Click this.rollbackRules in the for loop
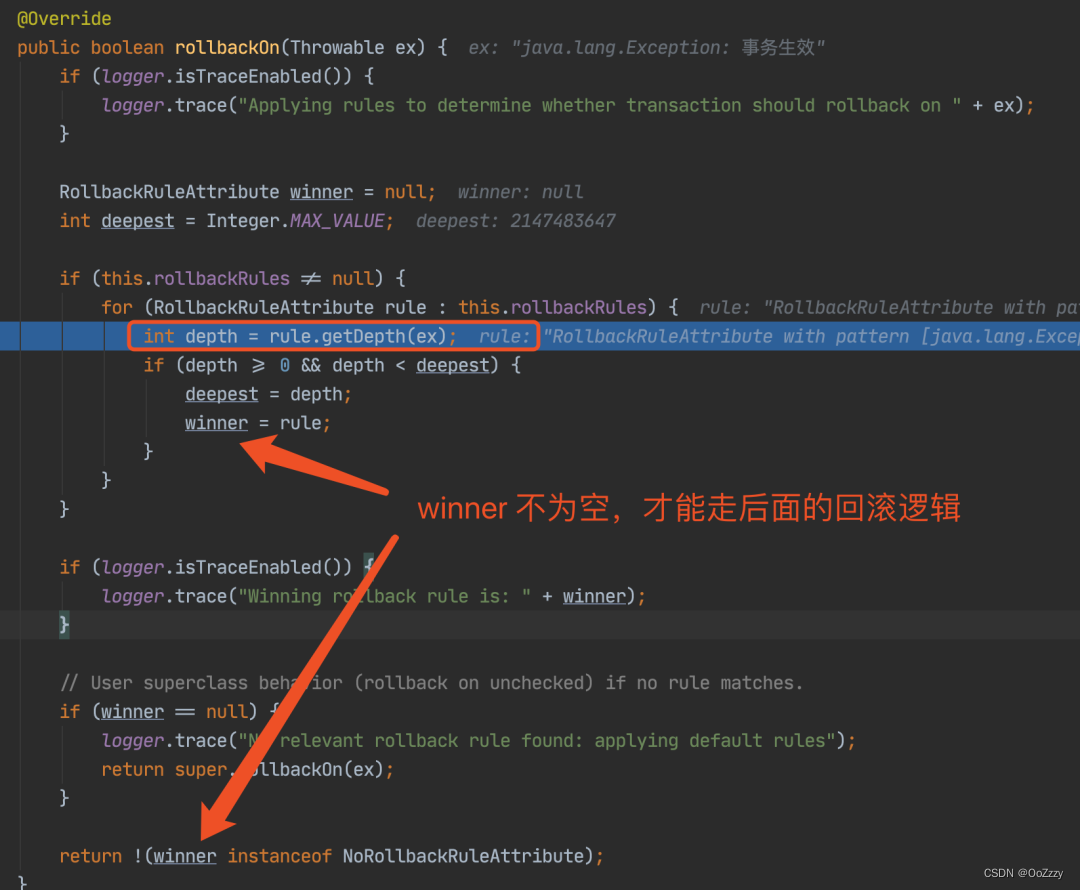Image resolution: width=1080 pixels, height=890 pixels. click(552, 307)
